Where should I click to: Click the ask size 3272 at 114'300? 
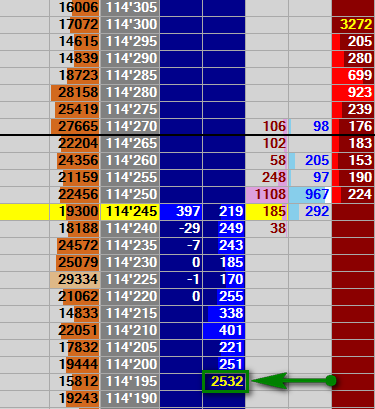pyautogui.click(x=354, y=24)
